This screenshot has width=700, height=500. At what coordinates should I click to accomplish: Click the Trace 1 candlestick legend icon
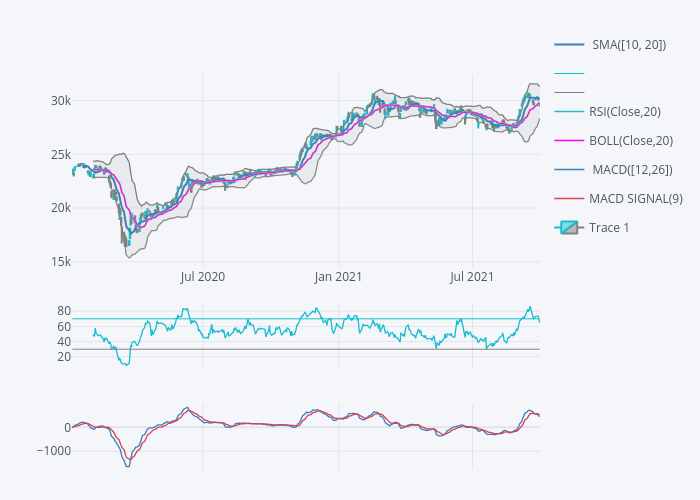tap(569, 228)
